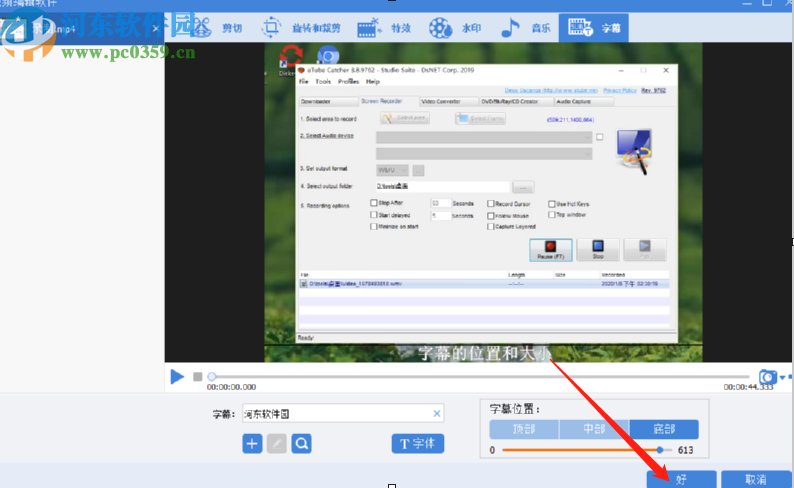Open the 特效 effects tab
Screen dimensions: 794x488
click(384, 28)
